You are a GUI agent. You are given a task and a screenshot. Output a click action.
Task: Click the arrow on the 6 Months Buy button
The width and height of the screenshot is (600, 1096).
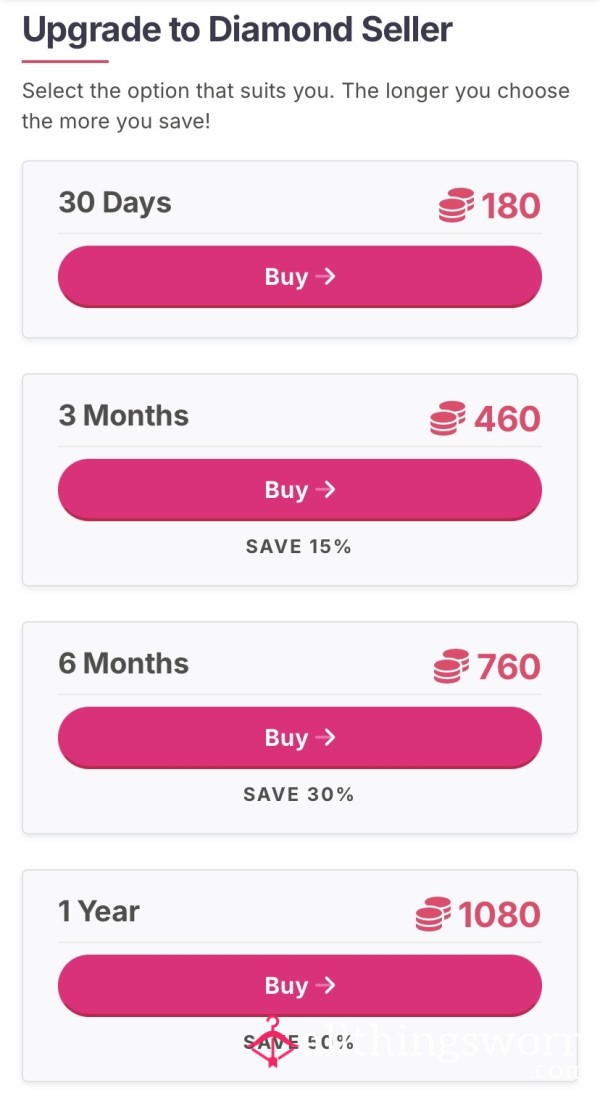tap(325, 737)
